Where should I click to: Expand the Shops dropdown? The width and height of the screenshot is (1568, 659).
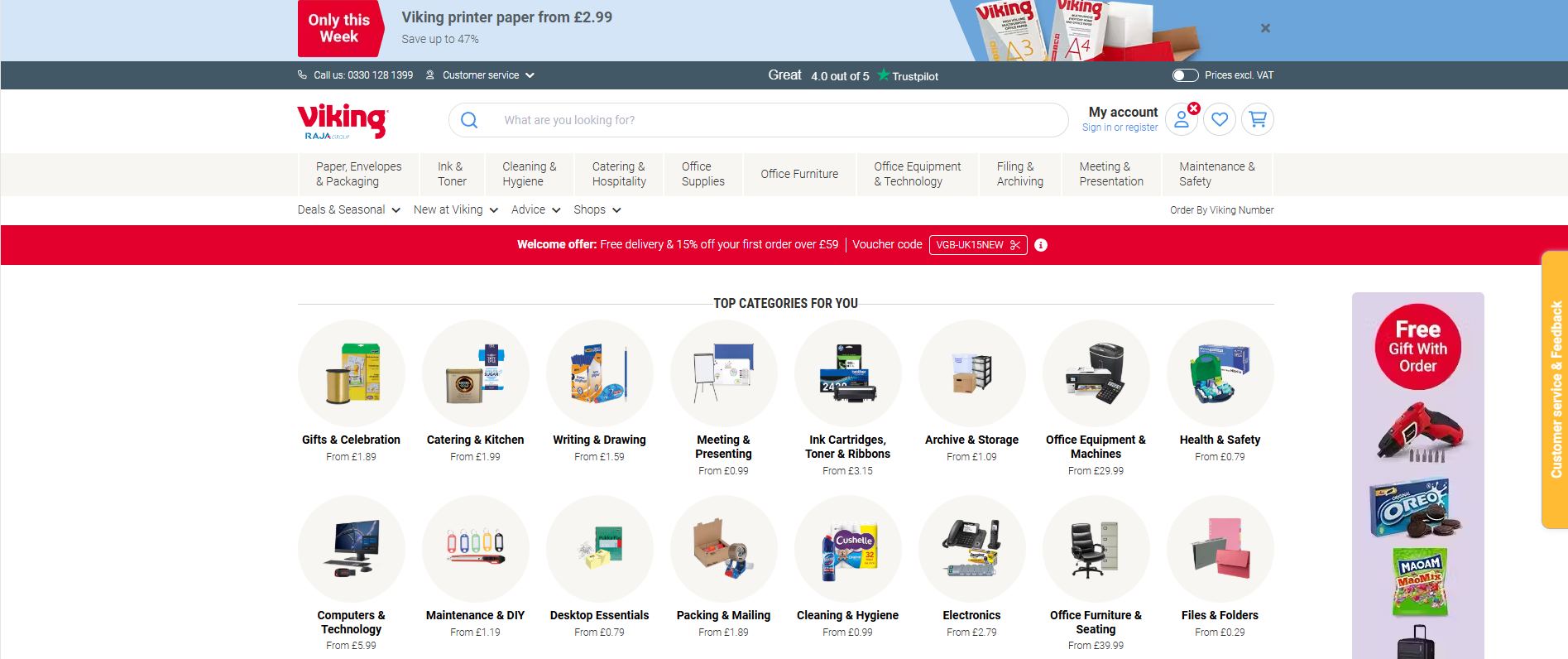[597, 210]
